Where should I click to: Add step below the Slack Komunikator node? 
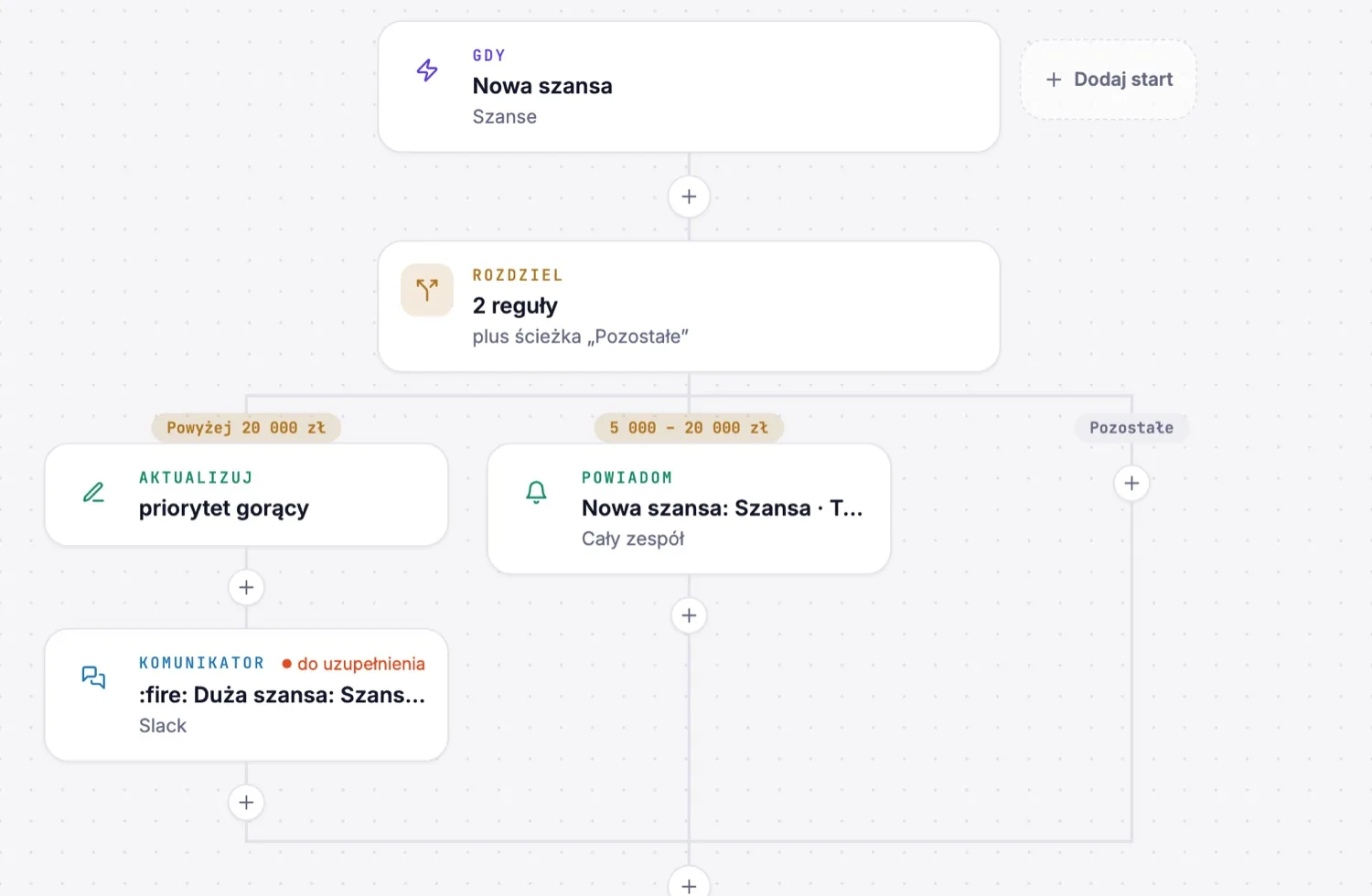(246, 803)
